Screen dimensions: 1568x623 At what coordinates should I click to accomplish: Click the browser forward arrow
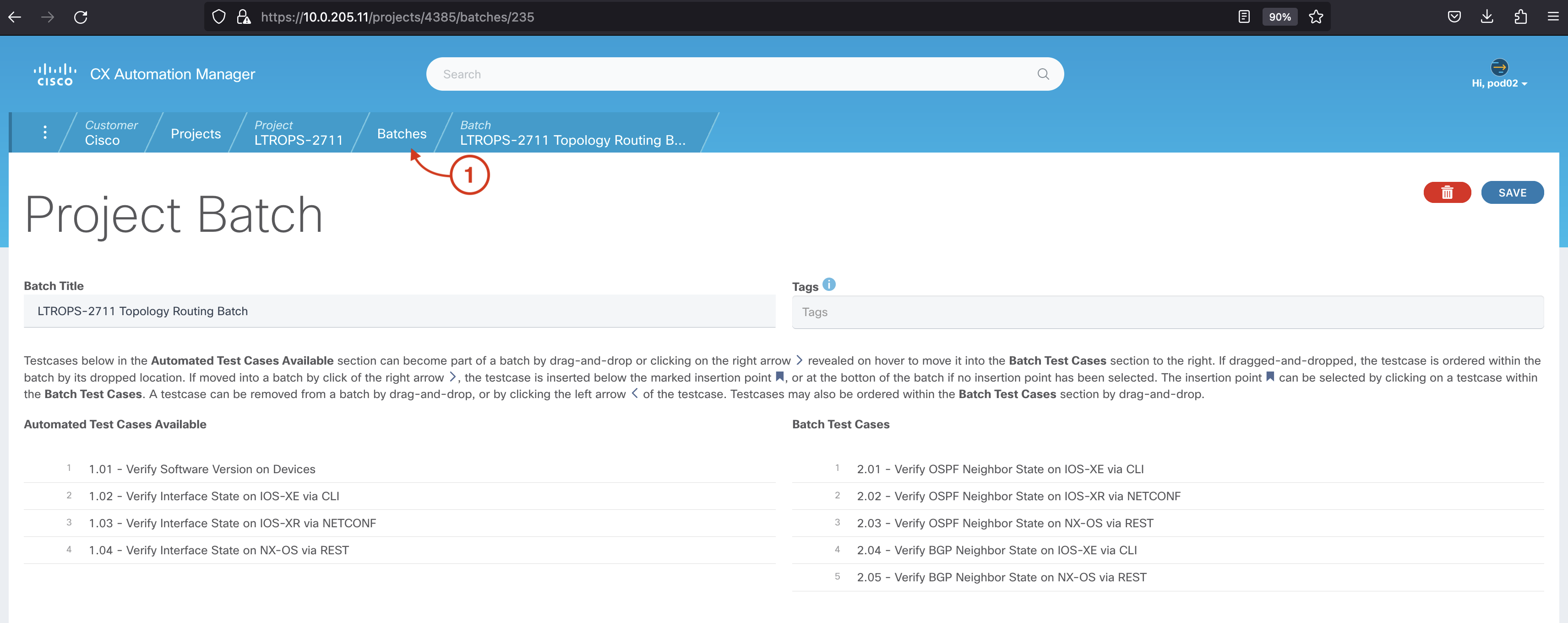click(x=48, y=17)
